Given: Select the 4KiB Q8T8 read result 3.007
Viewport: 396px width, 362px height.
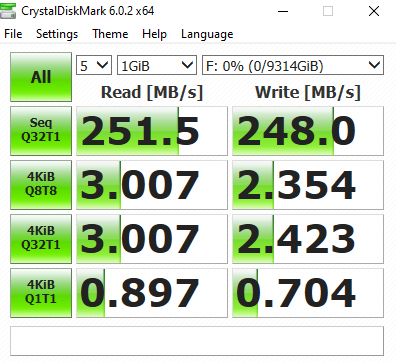Looking at the screenshot, I should tap(152, 185).
